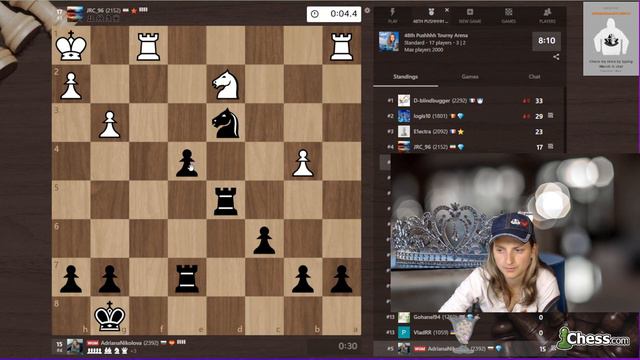
Task: Close the 48th Pushhhh tournament tab
Action: [447, 10]
